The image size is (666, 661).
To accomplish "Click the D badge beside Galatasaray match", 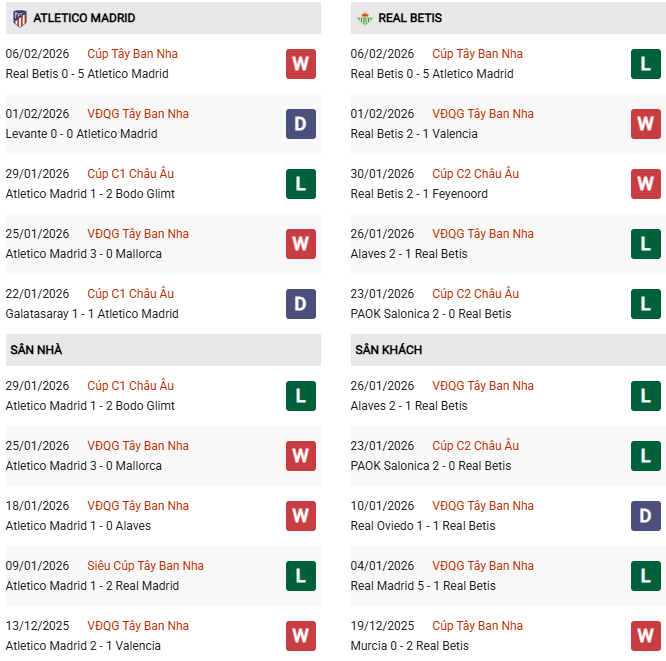I will (300, 304).
